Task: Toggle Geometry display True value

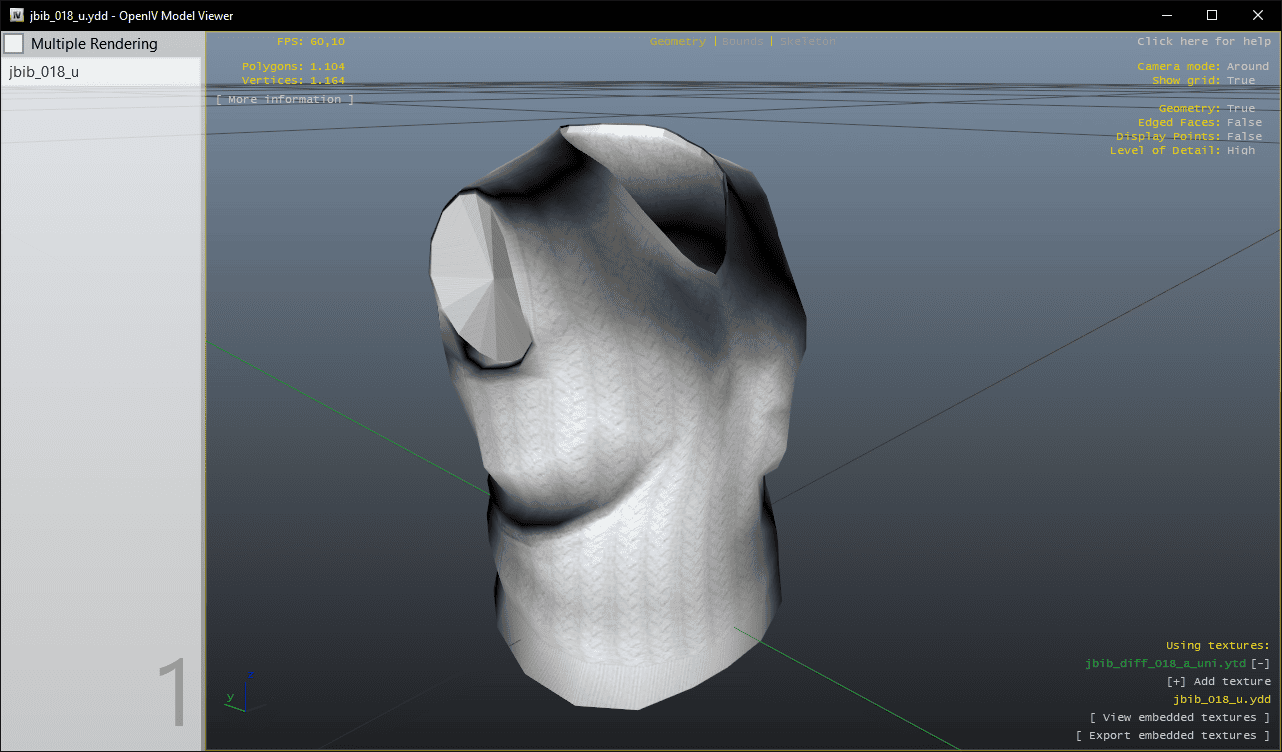Action: [x=1240, y=108]
